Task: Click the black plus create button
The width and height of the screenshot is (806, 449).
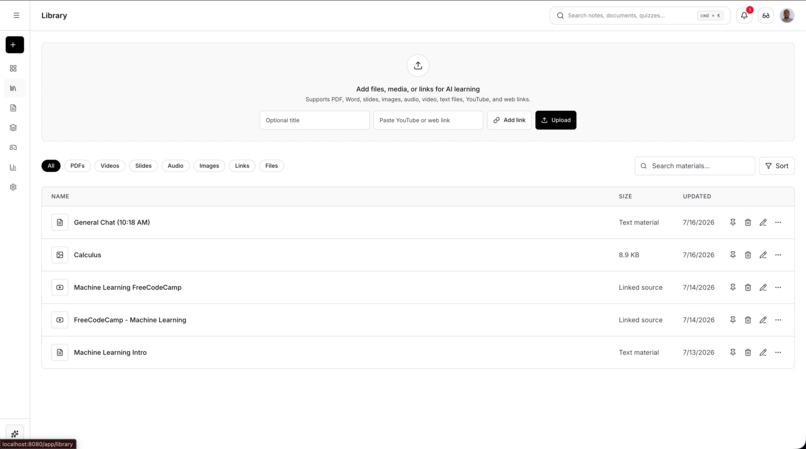Action: click(14, 45)
